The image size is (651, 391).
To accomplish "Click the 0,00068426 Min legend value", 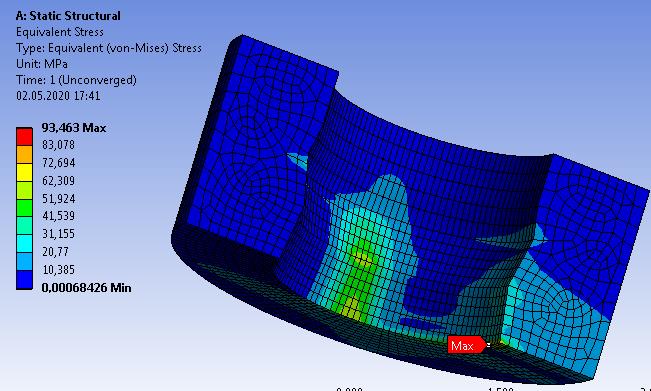I will click(86, 288).
